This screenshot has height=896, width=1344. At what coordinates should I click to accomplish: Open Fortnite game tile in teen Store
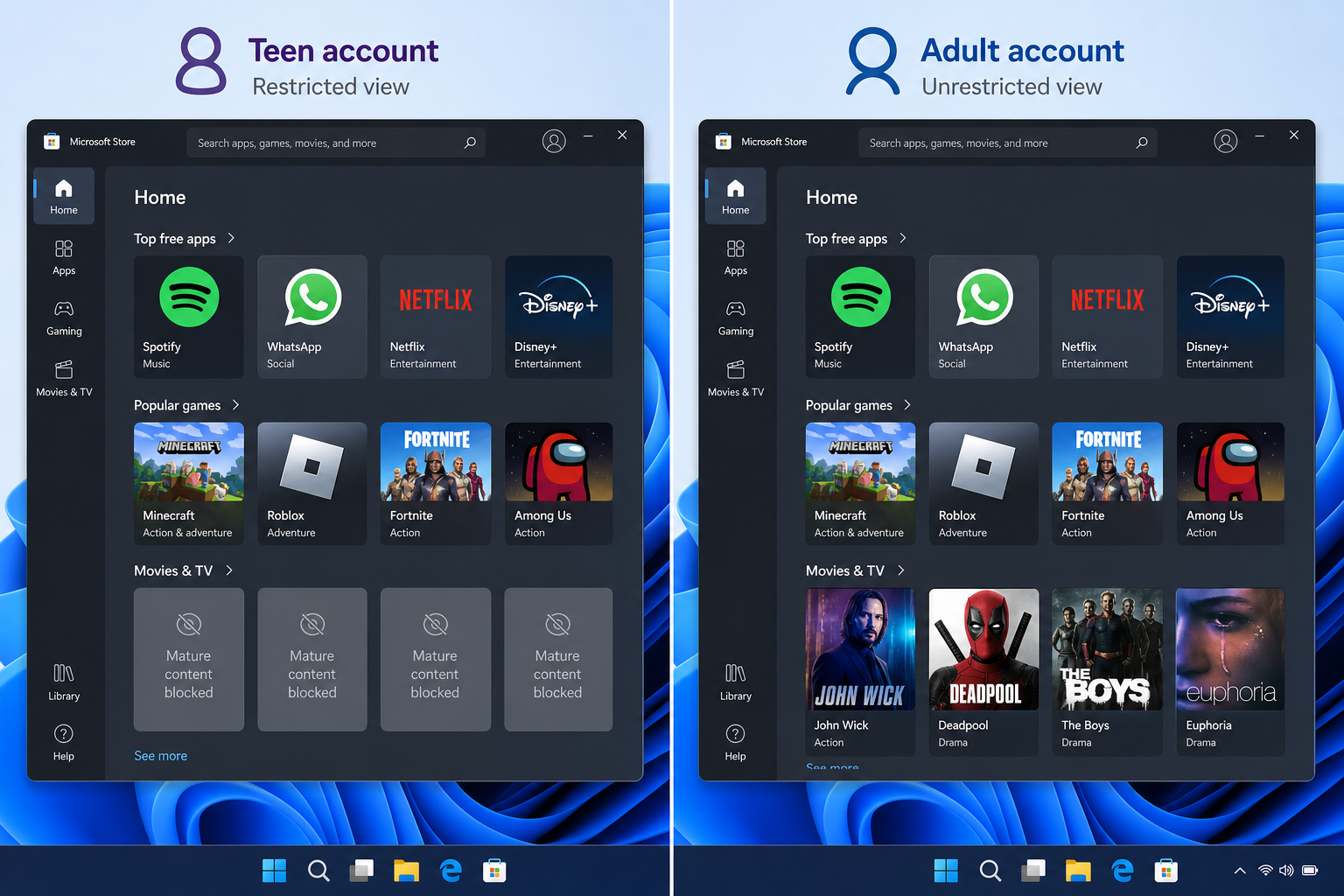point(436,484)
